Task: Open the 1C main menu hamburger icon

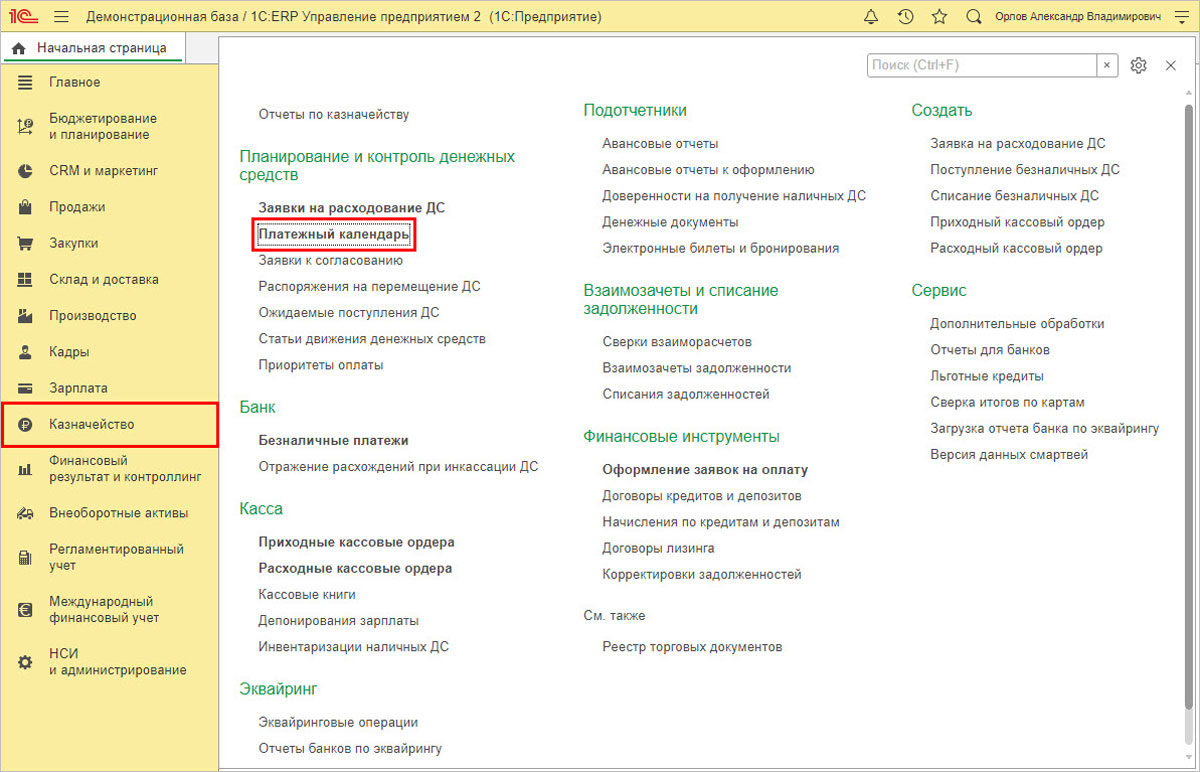Action: [x=61, y=17]
